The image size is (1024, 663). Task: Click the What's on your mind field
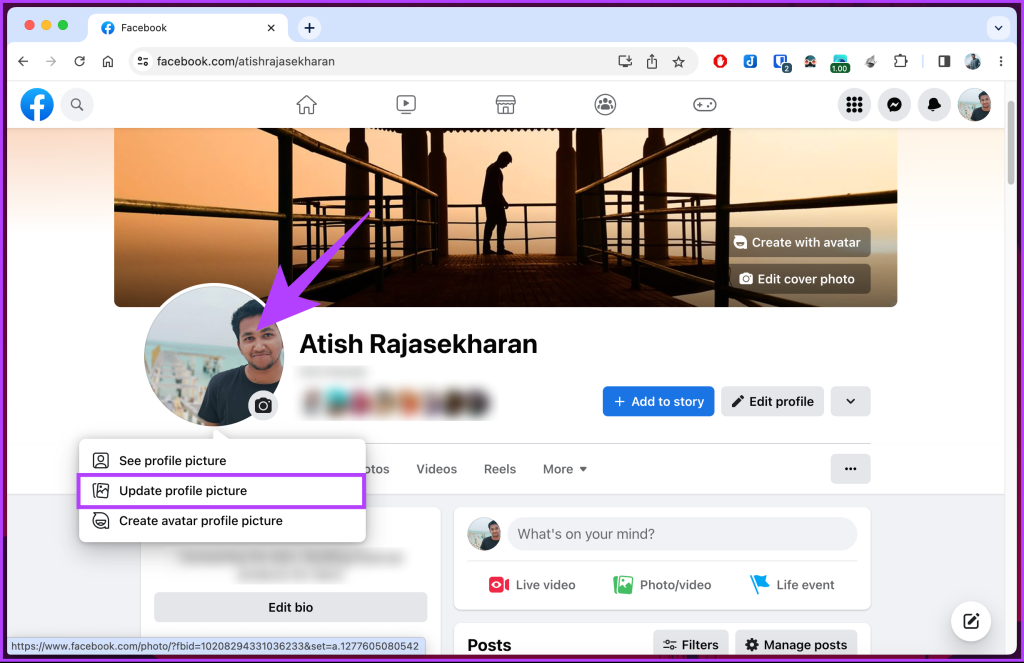pyautogui.click(x=681, y=534)
